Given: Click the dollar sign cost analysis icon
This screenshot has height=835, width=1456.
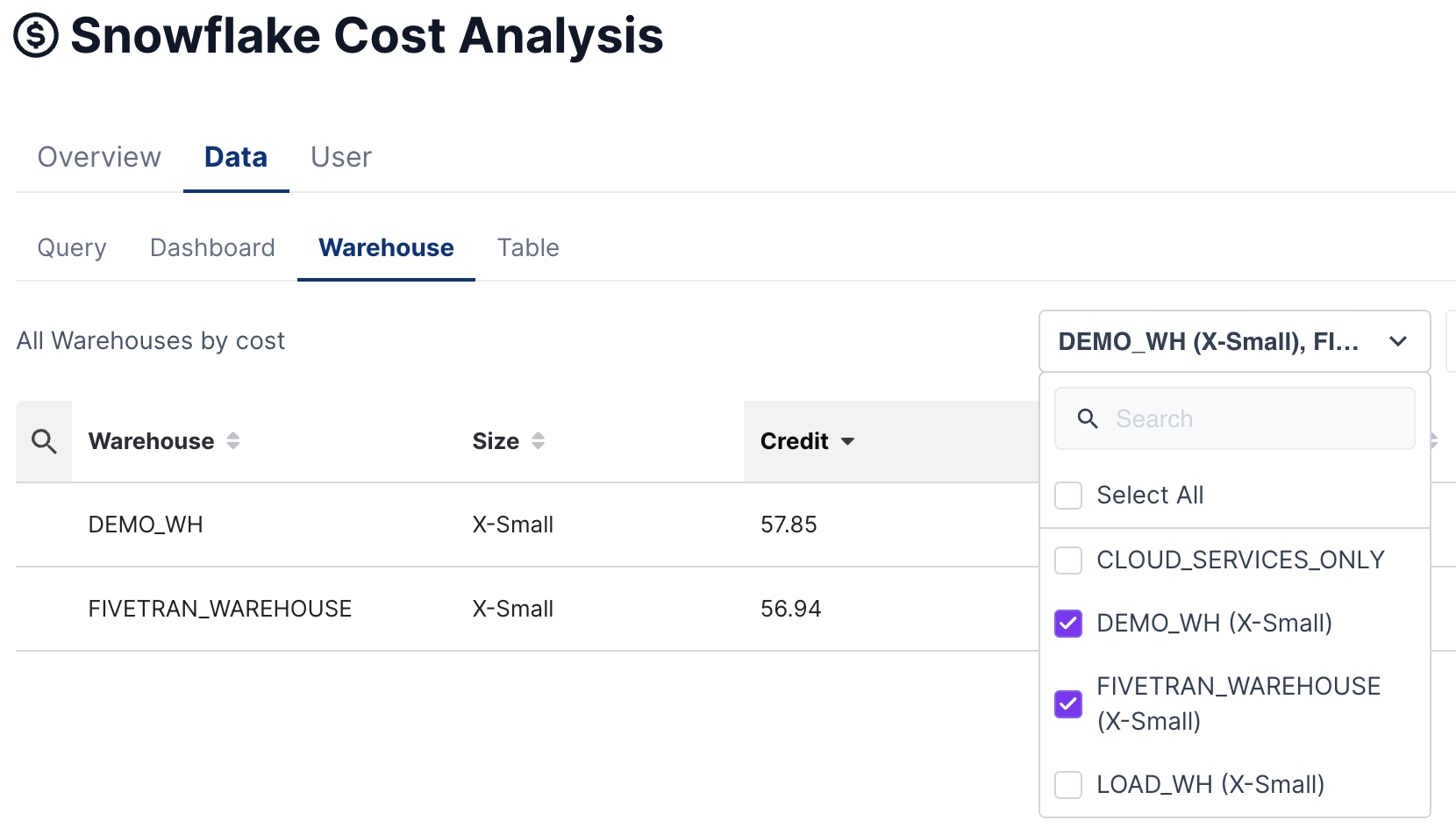Looking at the screenshot, I should (x=36, y=36).
